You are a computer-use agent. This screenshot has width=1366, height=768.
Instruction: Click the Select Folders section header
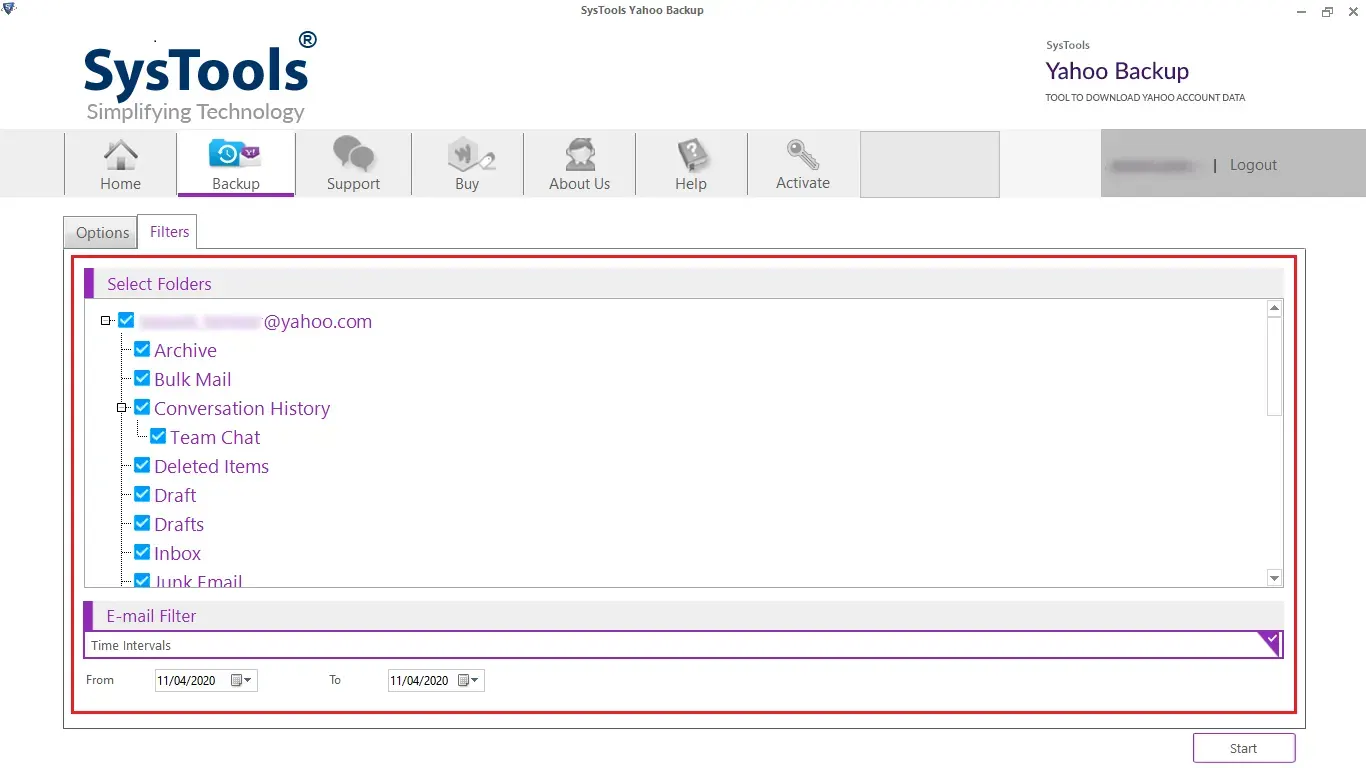[x=683, y=284]
